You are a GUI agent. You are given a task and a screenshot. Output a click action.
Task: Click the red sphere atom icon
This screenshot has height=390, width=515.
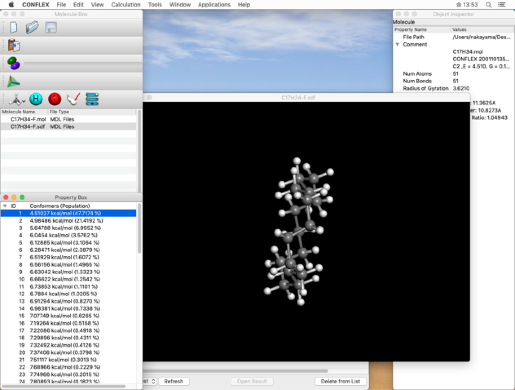55,99
